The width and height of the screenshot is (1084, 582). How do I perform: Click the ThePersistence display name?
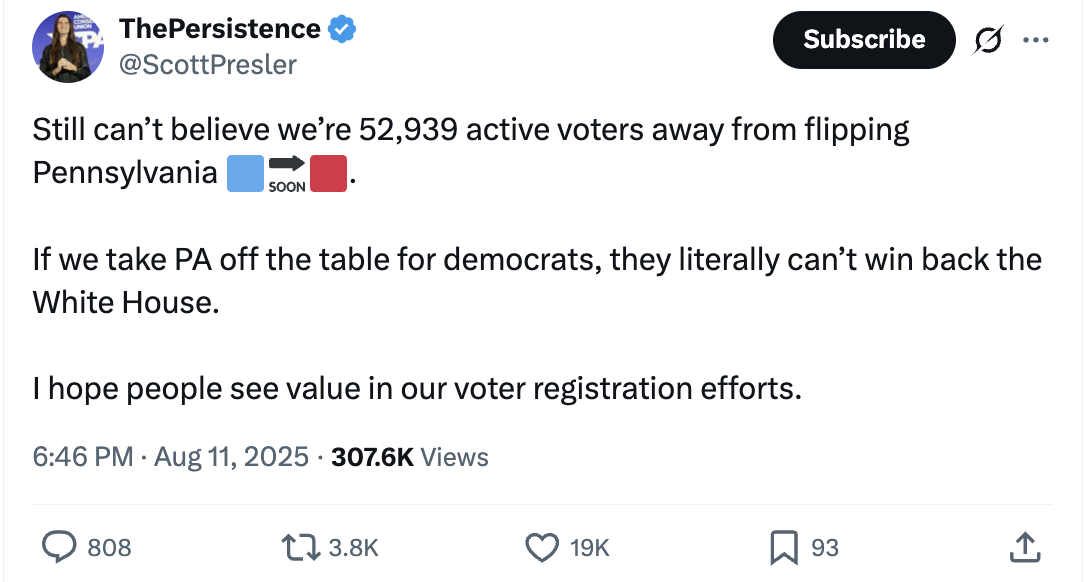pyautogui.click(x=220, y=29)
